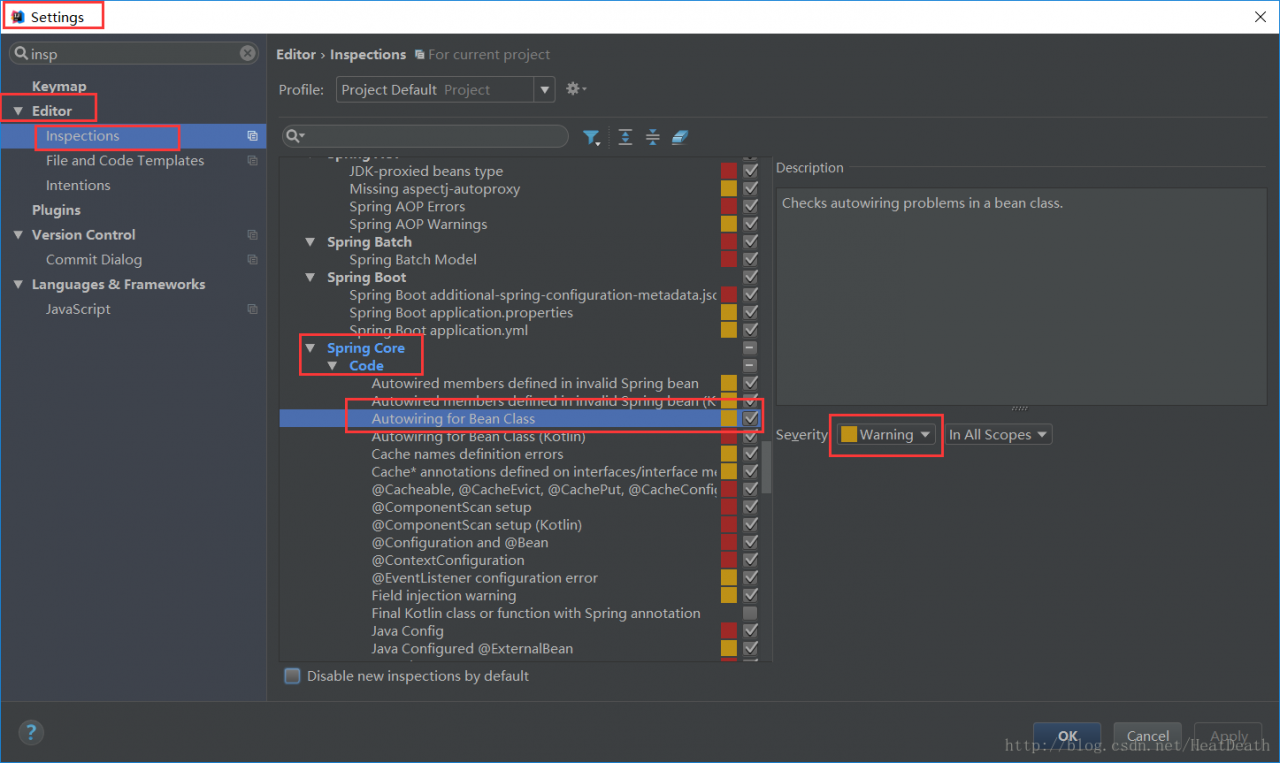The height and width of the screenshot is (763, 1280).
Task: Open the inspections filter funnel menu
Action: pyautogui.click(x=592, y=137)
